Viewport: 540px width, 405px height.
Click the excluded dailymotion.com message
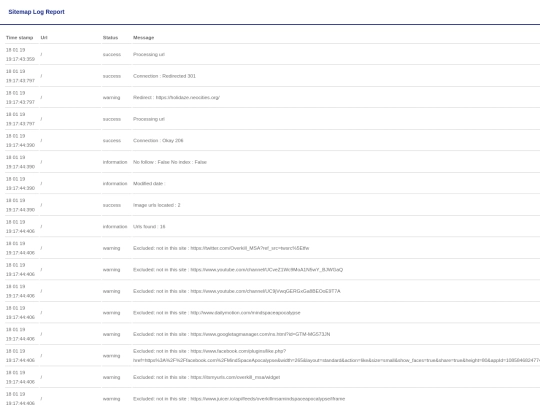click(217, 313)
